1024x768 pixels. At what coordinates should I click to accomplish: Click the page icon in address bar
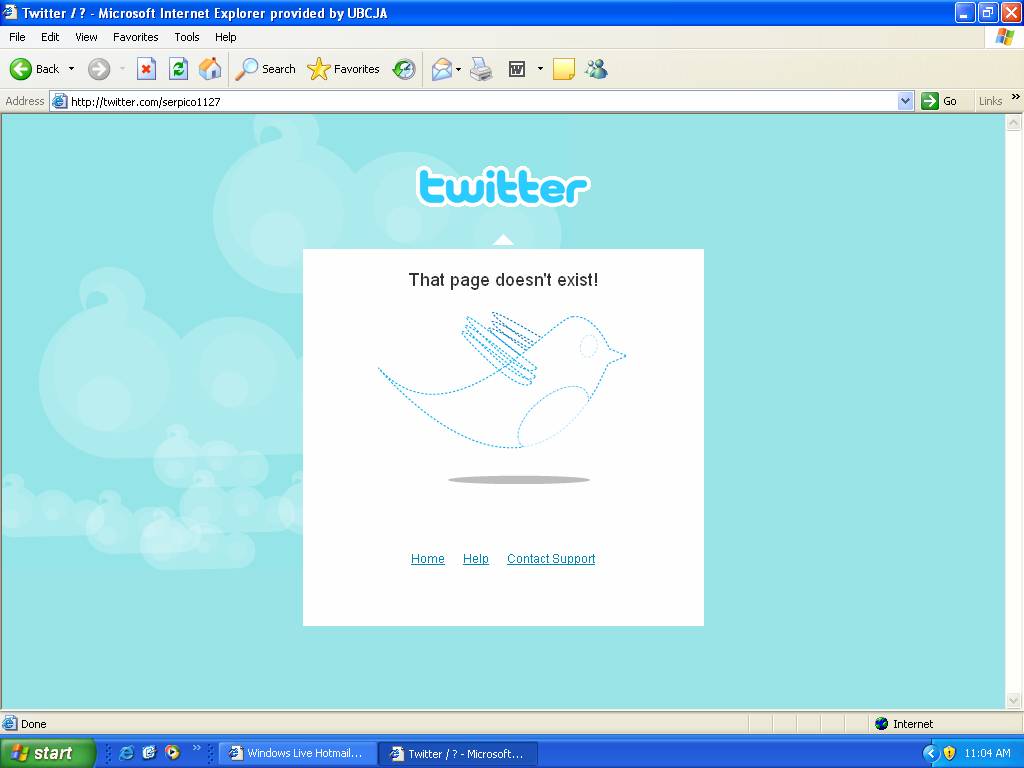point(59,101)
